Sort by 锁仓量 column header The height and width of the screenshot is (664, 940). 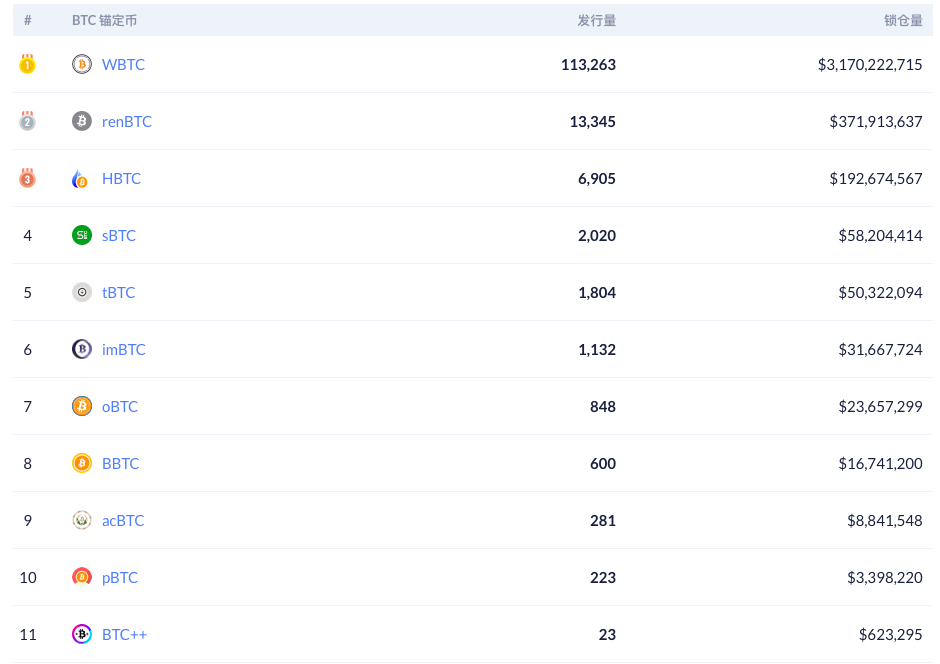pos(903,20)
